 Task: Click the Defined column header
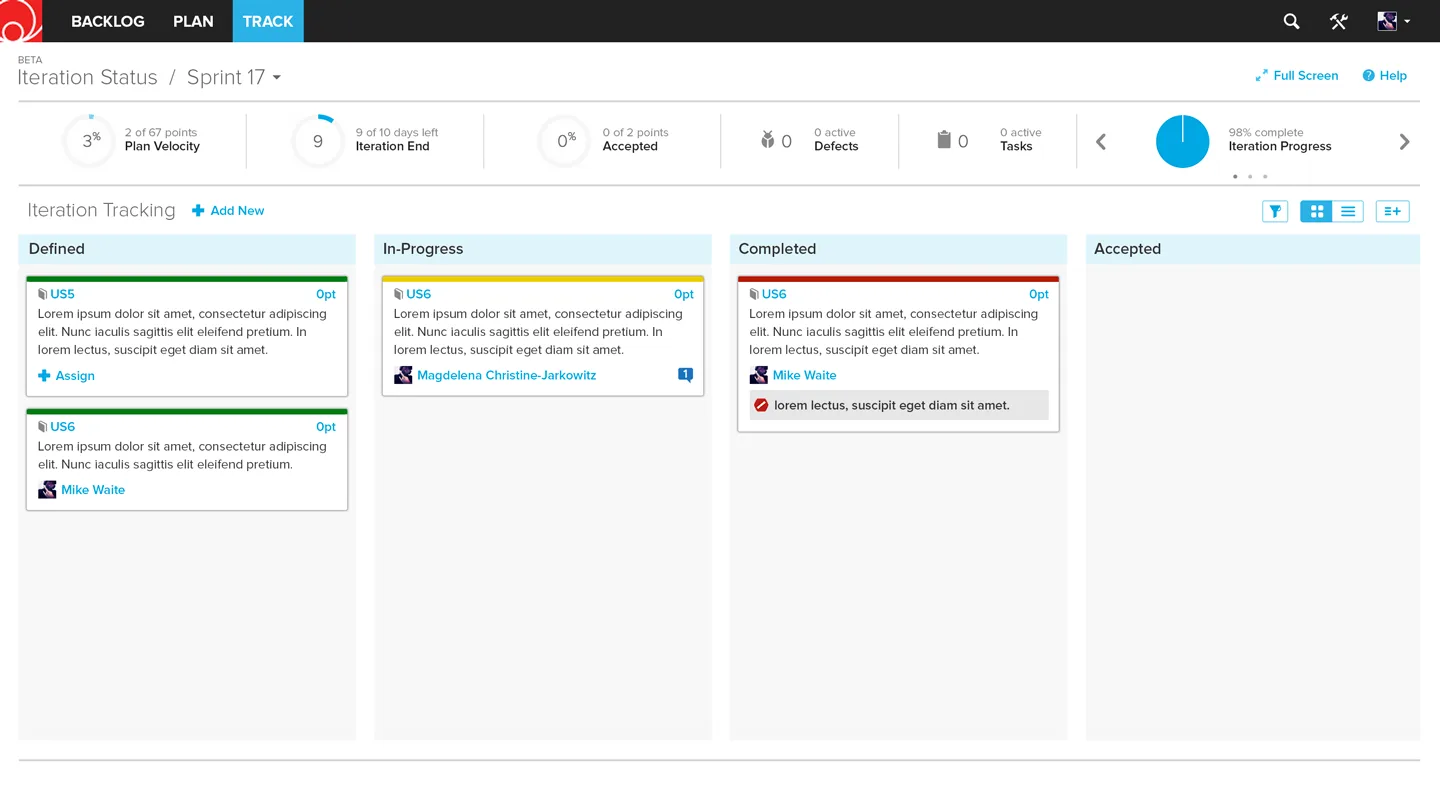click(187, 249)
